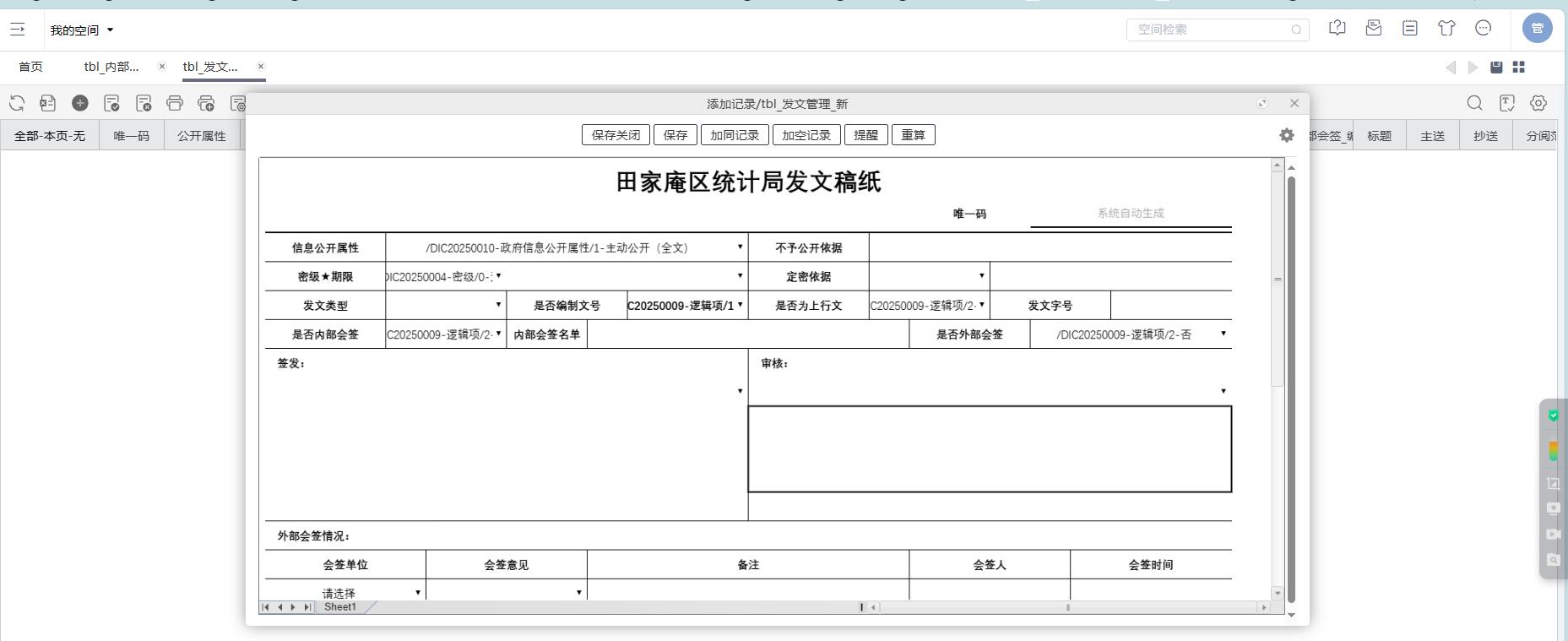This screenshot has height=641, width=1568.
Task: Open the help question mark icon
Action: 1337,29
